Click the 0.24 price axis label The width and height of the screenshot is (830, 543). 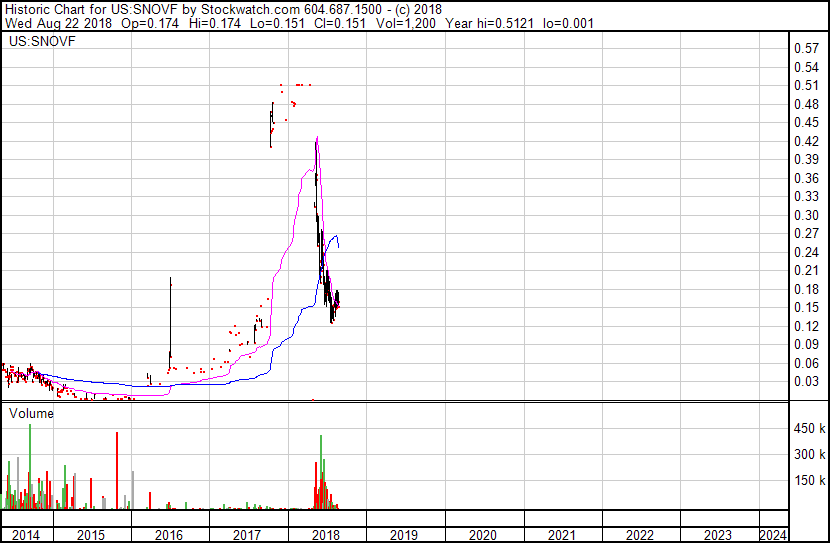807,252
